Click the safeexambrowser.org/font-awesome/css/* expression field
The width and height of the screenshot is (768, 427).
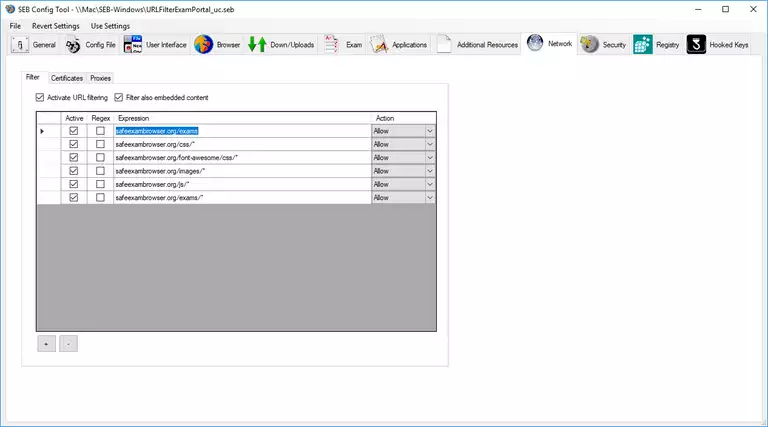pos(240,158)
